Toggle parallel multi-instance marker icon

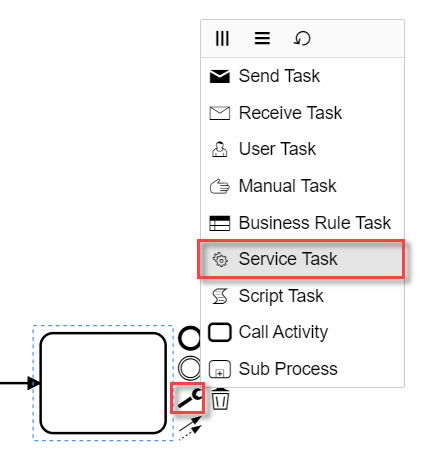[x=222, y=38]
